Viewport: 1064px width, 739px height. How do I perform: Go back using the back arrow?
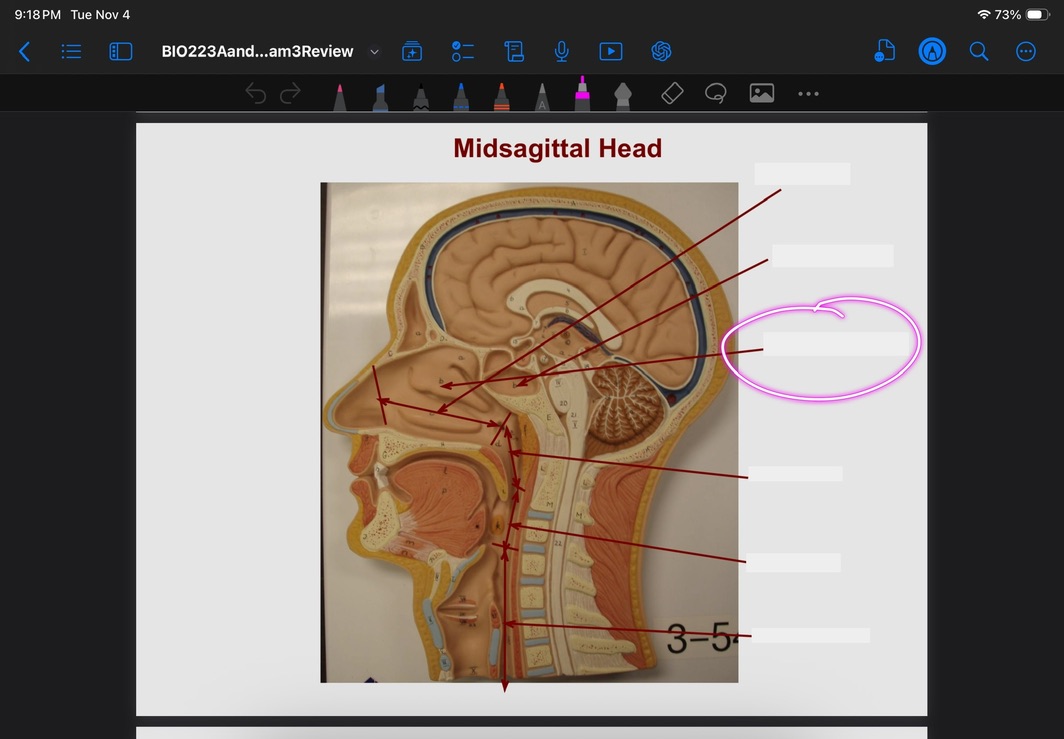[x=25, y=51]
